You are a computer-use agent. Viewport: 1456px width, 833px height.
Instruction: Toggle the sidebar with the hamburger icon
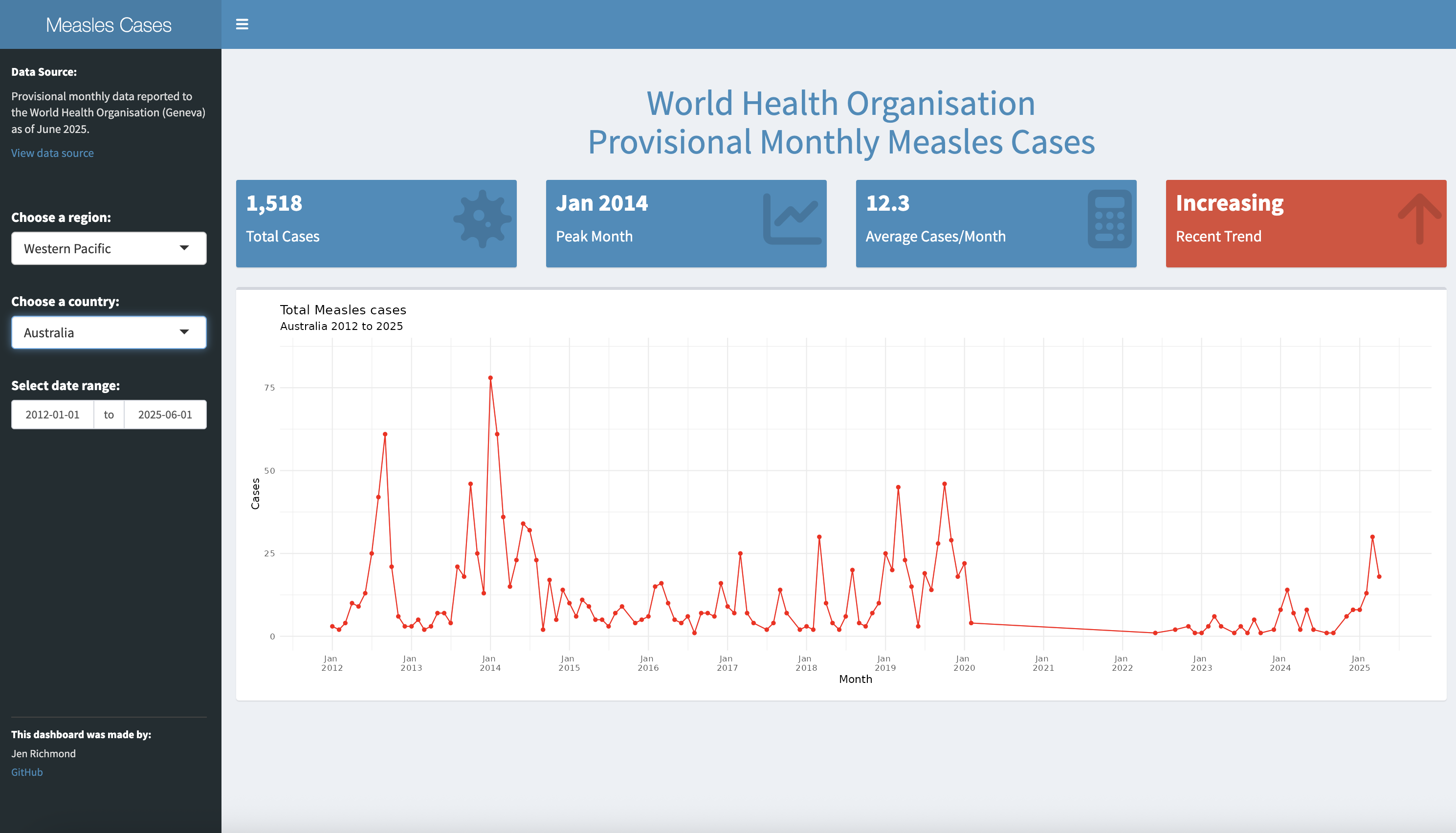click(x=242, y=24)
